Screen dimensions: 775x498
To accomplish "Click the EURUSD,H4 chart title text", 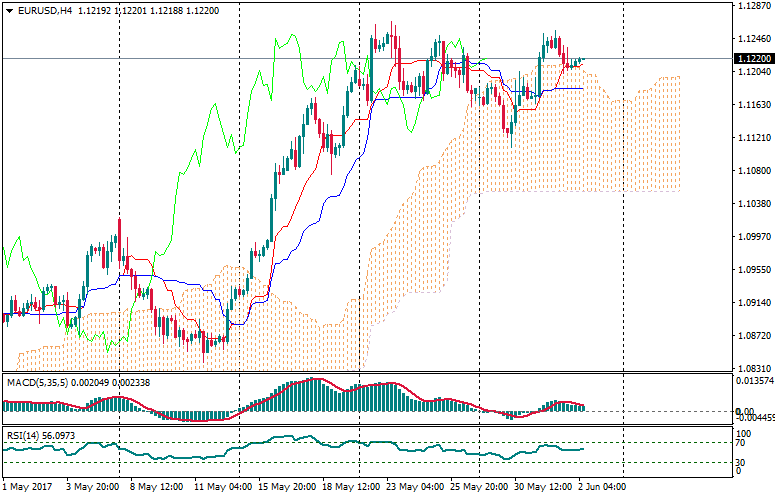I will pyautogui.click(x=45, y=11).
